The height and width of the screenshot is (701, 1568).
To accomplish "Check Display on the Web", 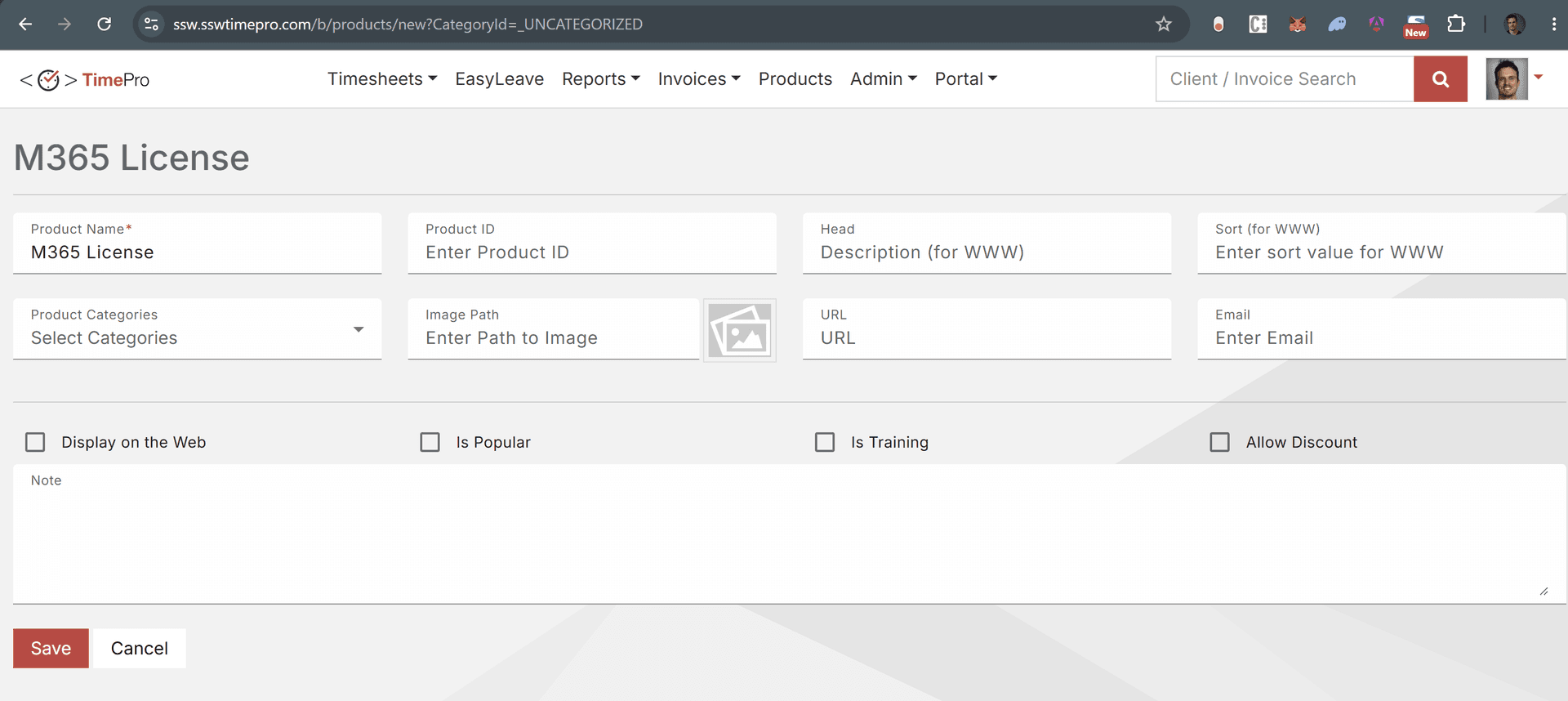I will [x=35, y=442].
